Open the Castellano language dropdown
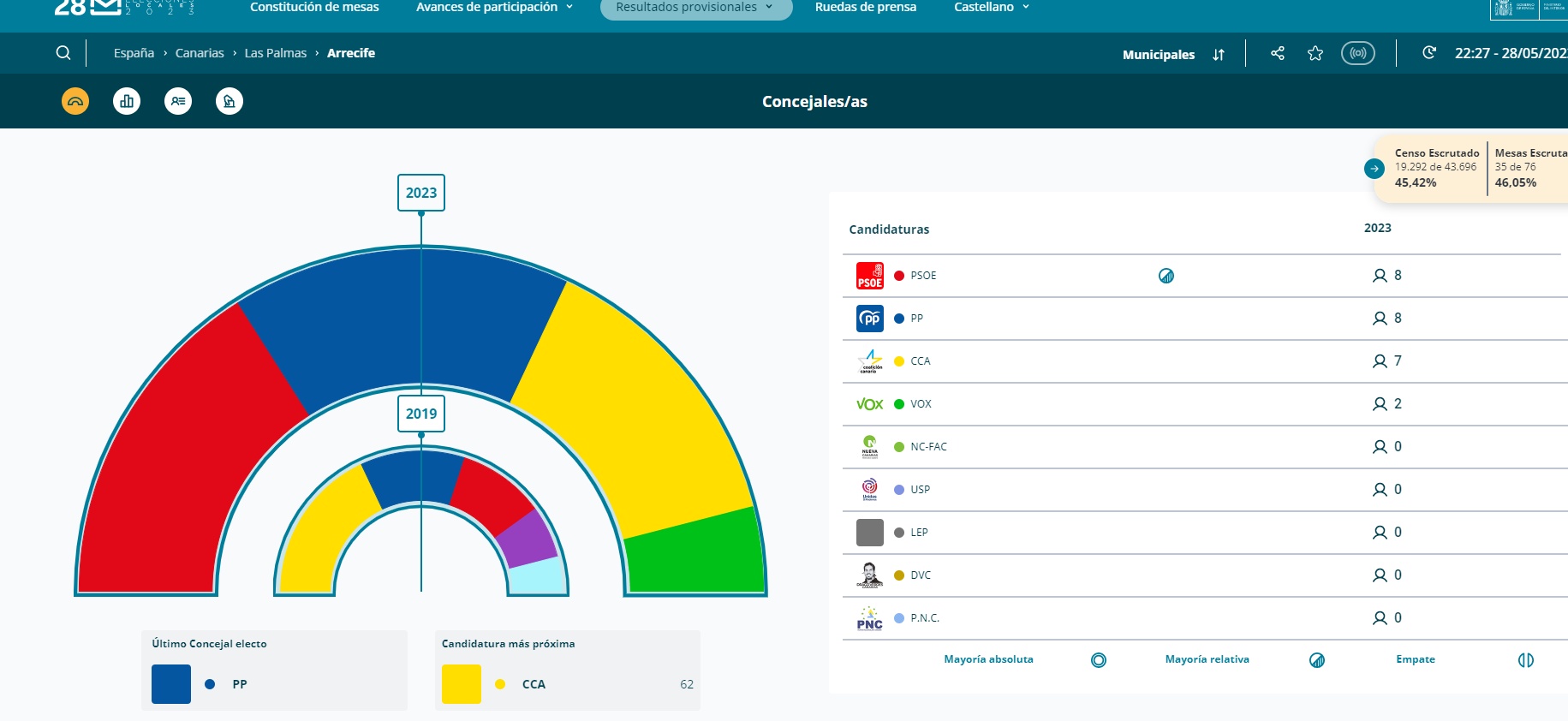 pyautogui.click(x=991, y=7)
